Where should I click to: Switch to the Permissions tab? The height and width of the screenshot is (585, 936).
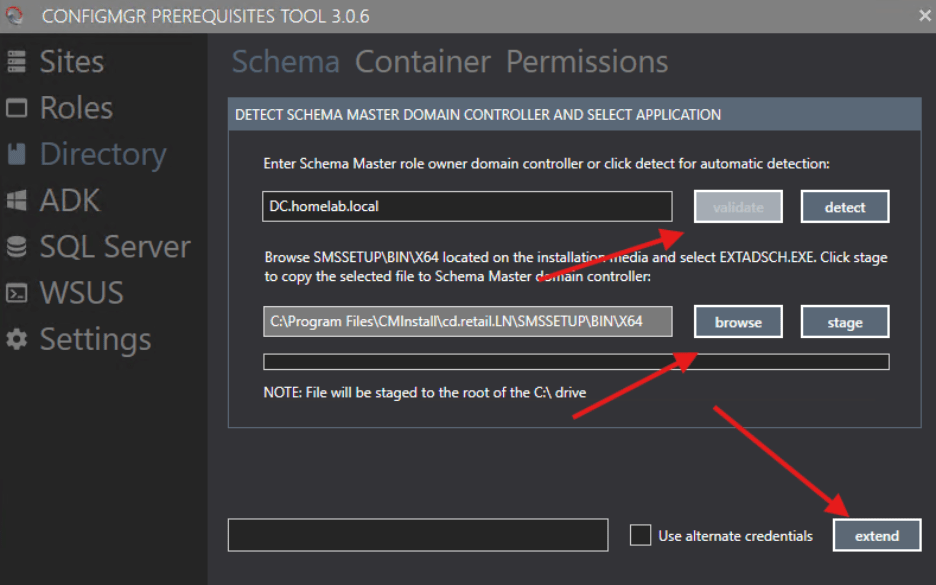[586, 62]
